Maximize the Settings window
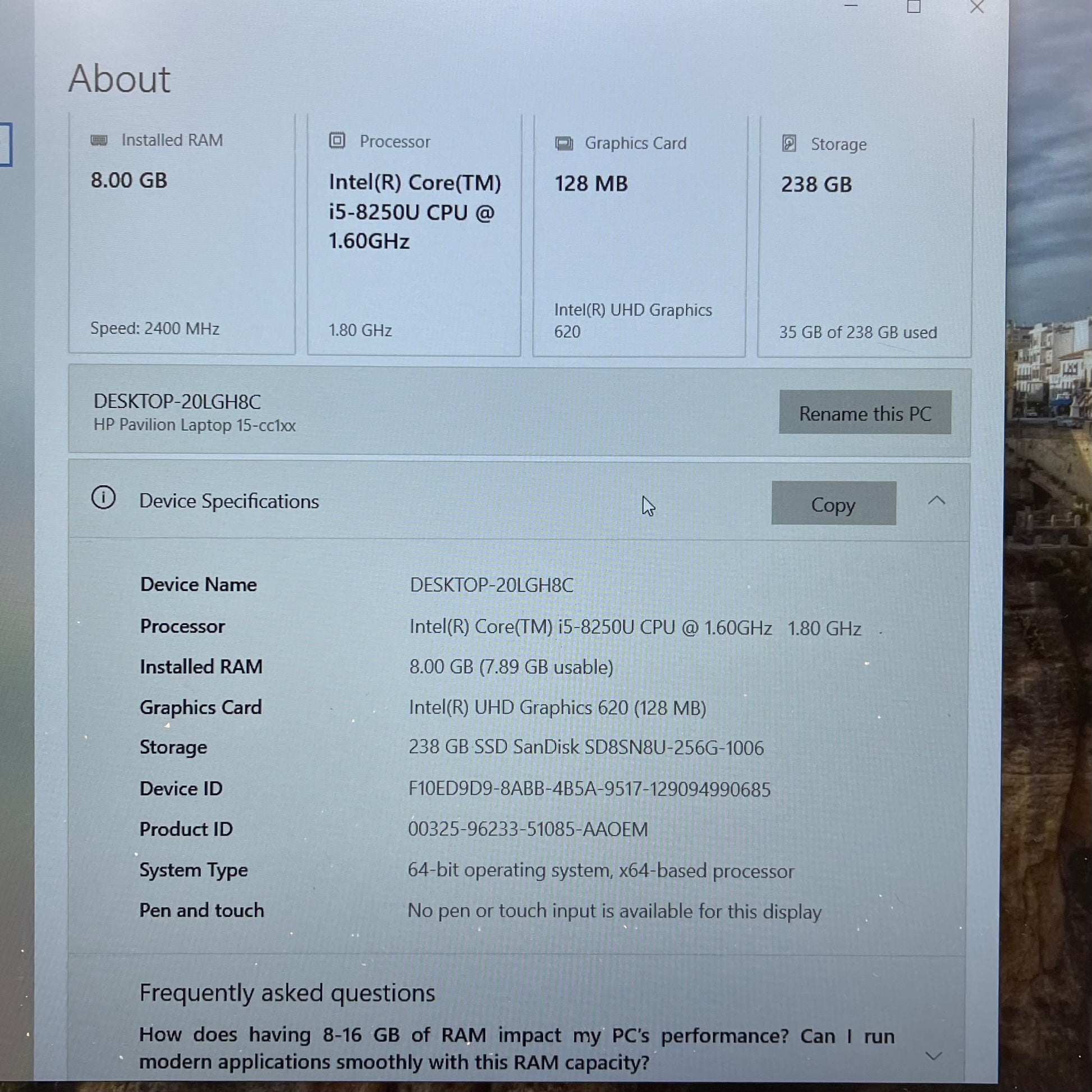 (914, 7)
